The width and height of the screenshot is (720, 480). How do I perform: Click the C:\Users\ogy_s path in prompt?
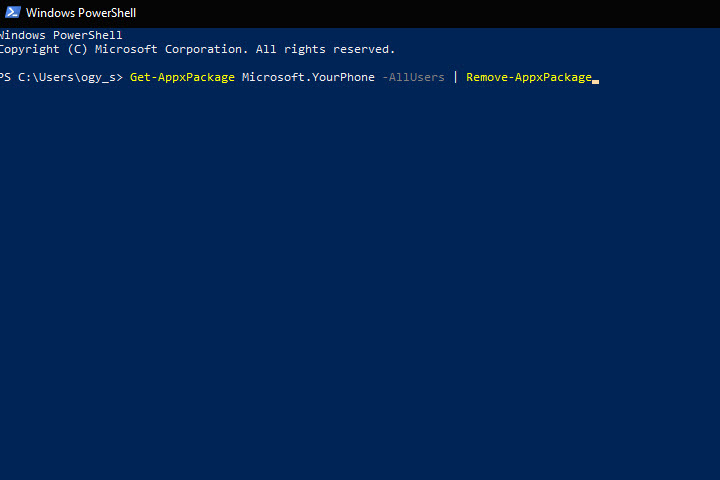(67, 77)
